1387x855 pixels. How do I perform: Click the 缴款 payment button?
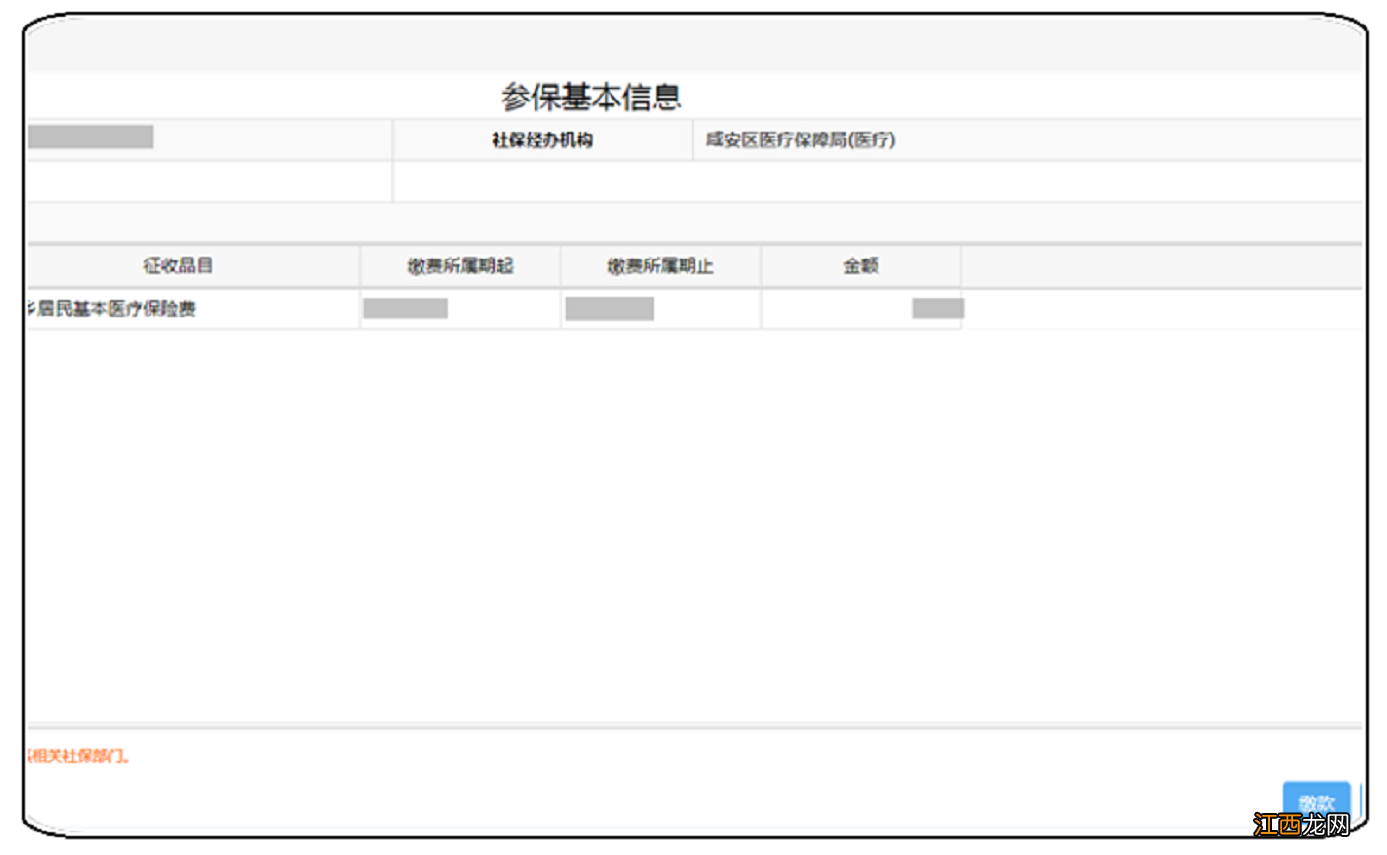tap(1316, 803)
